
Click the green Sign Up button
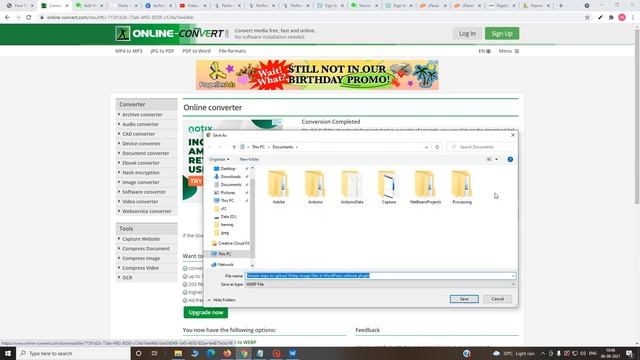502,33
